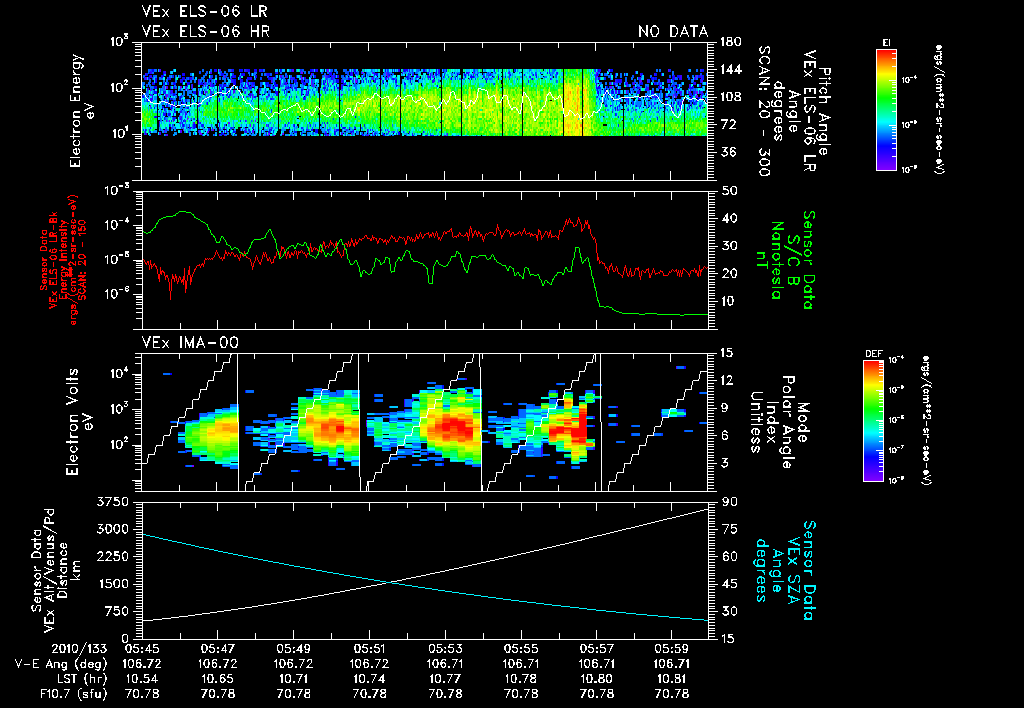Click the LST value 10.54
This screenshot has width=1024, height=708.
click(x=142, y=679)
